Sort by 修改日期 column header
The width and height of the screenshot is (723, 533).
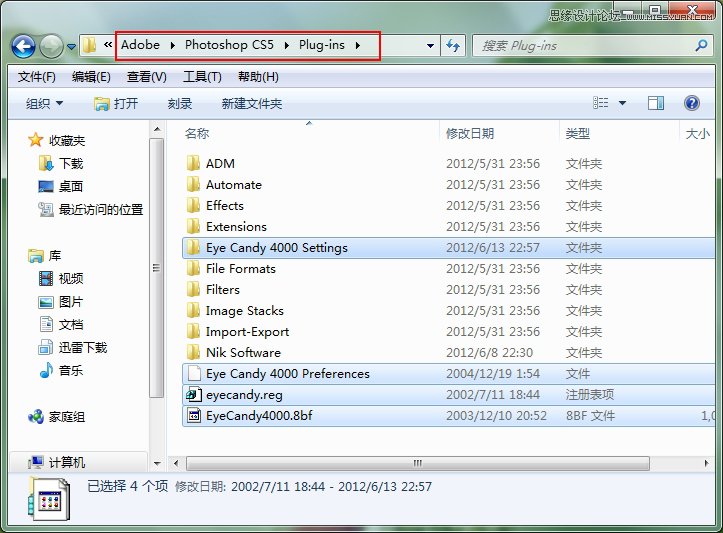tap(470, 134)
